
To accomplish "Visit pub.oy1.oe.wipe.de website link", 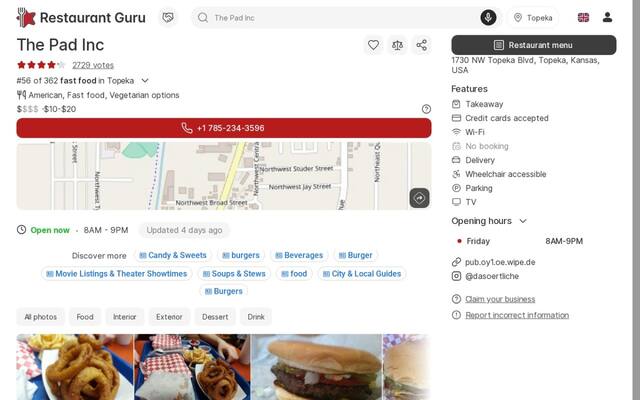I will pos(500,262).
